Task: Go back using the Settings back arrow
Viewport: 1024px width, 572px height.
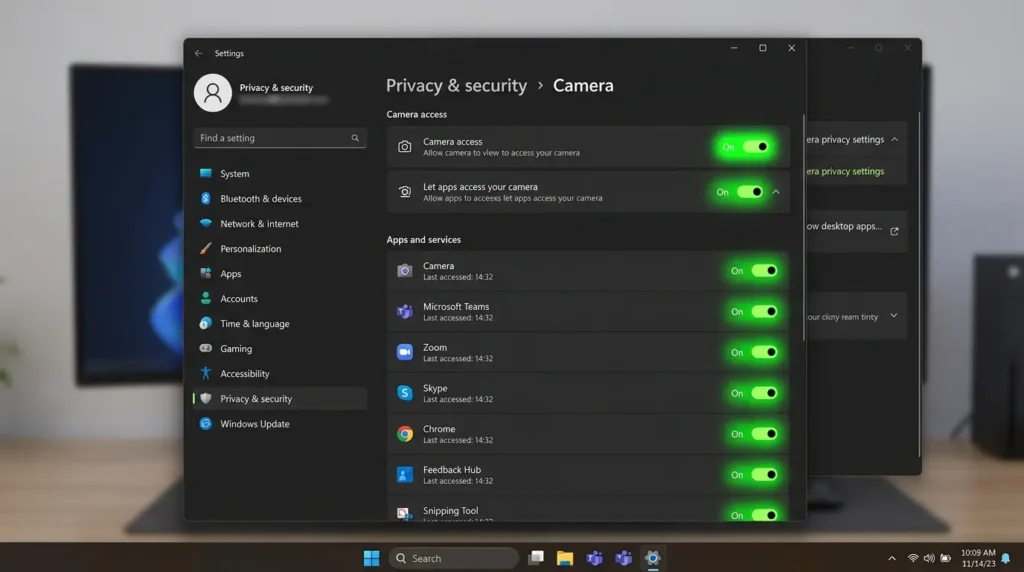Action: point(199,54)
